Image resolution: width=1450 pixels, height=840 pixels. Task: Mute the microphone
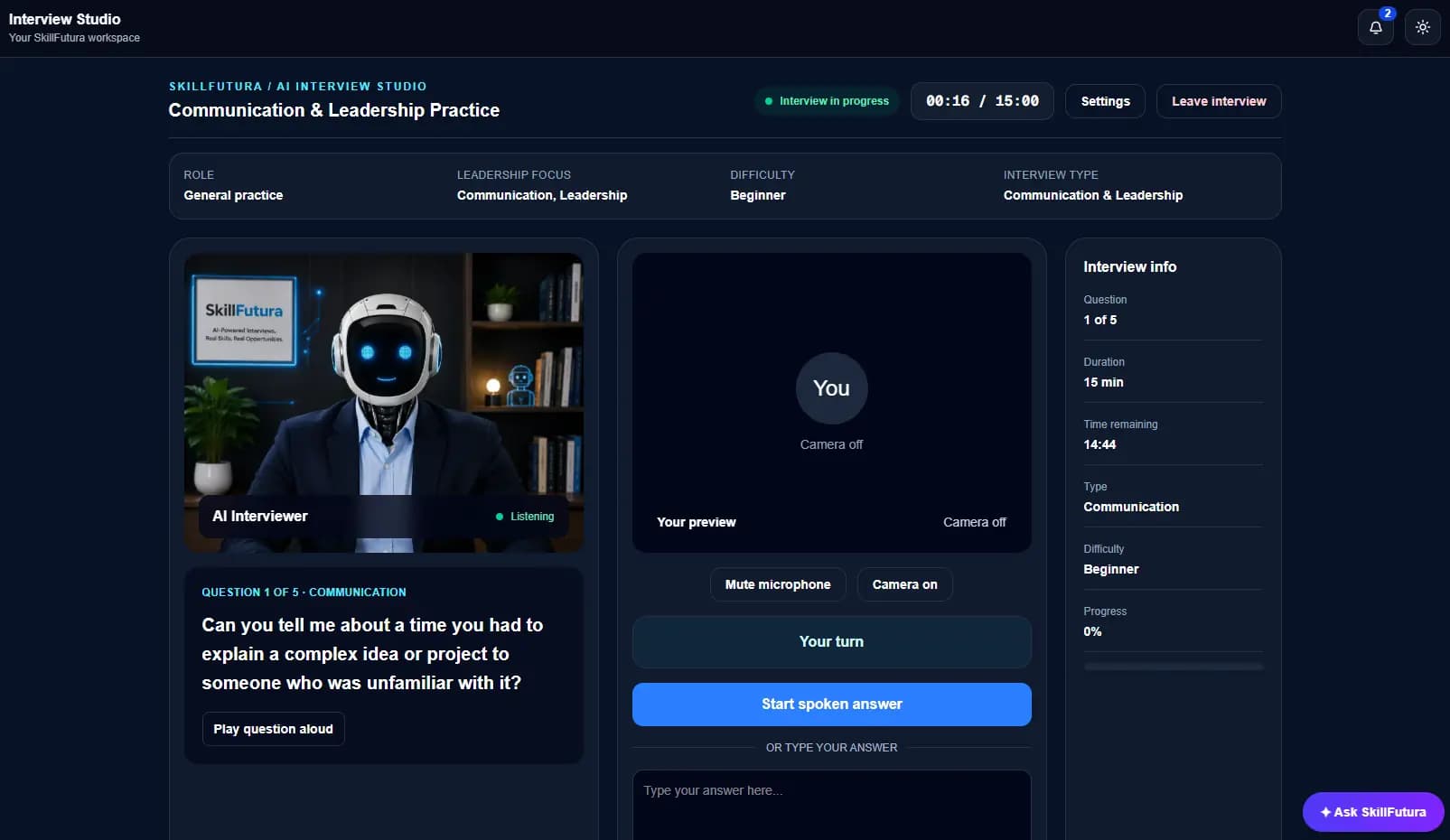click(x=777, y=584)
